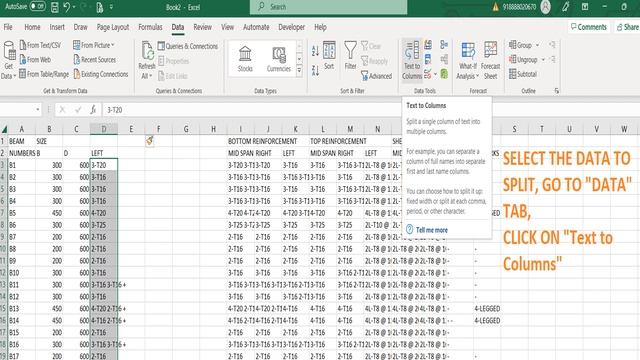
Task: Open the Automate tab
Action: (256, 27)
